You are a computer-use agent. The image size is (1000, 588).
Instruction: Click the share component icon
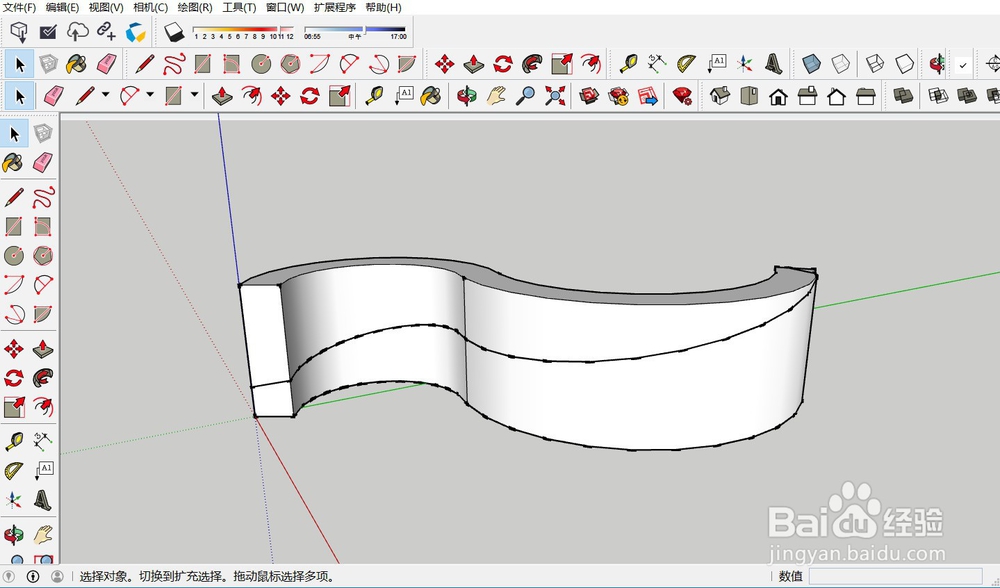click(619, 96)
